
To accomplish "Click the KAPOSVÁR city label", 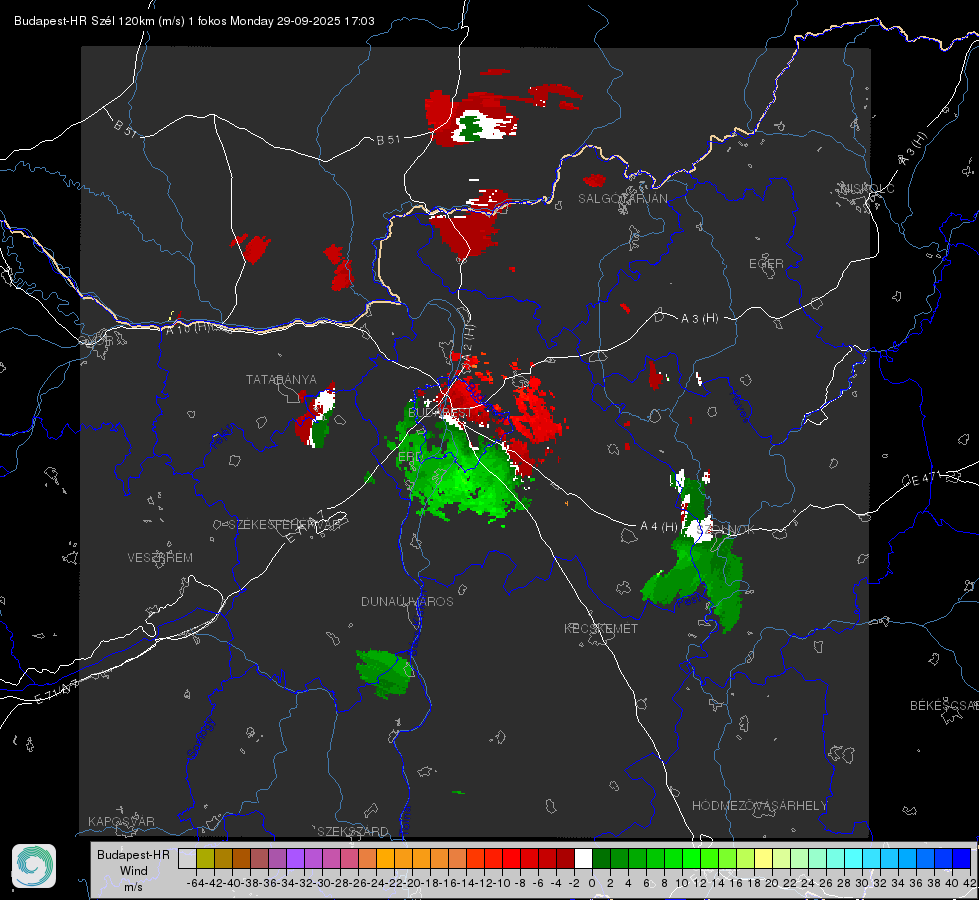I will [121, 821].
